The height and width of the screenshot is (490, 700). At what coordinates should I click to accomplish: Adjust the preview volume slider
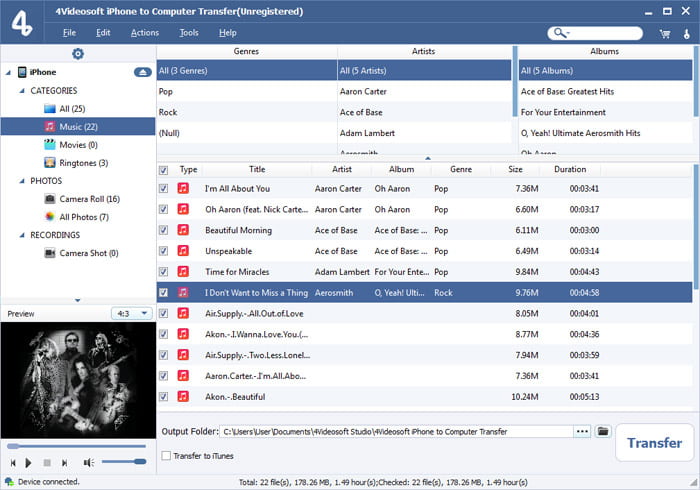coord(124,462)
